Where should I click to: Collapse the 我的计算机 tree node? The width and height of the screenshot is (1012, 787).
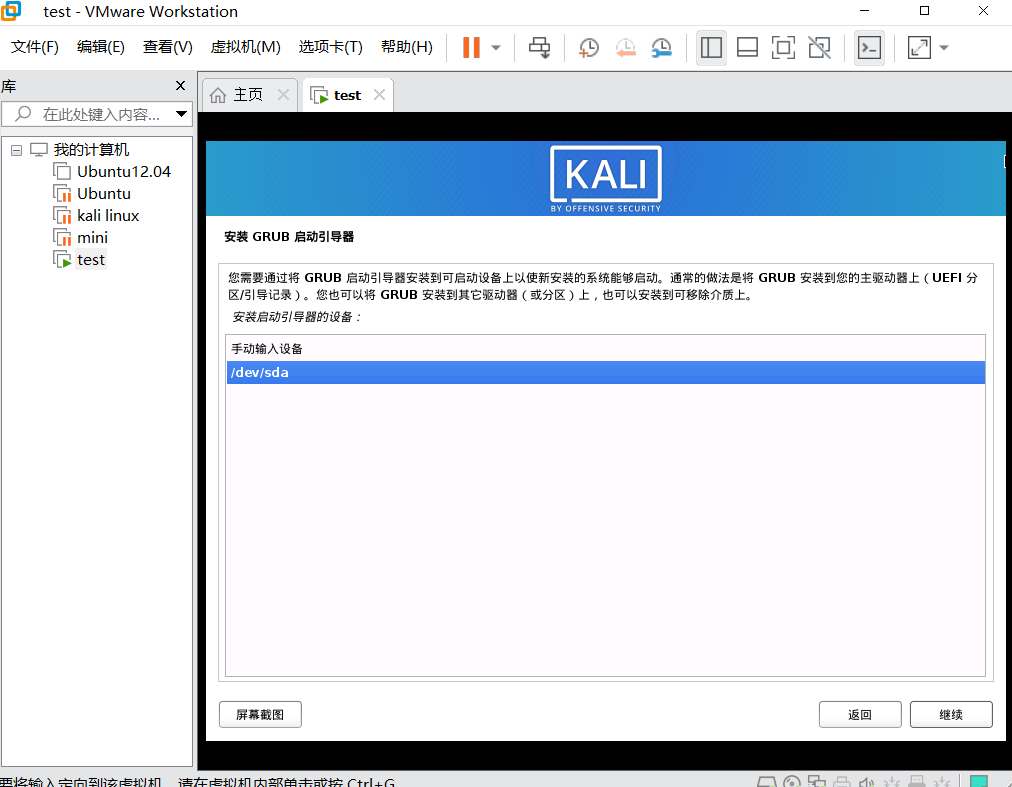(x=14, y=149)
